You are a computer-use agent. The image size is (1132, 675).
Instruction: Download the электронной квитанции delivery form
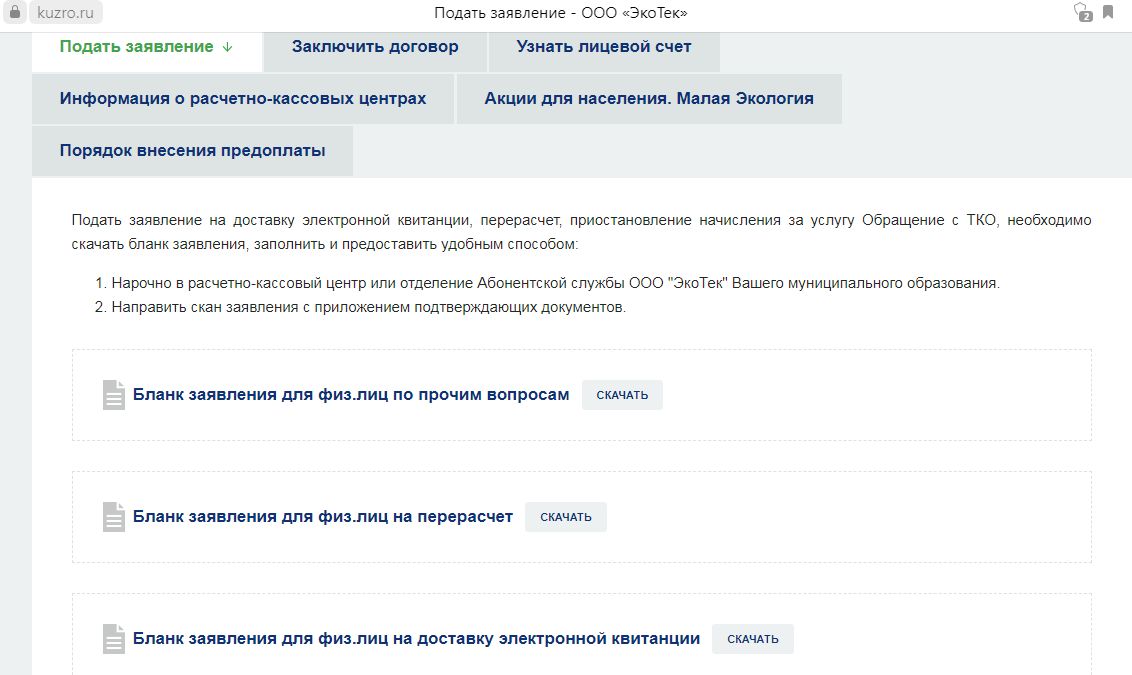click(x=752, y=639)
